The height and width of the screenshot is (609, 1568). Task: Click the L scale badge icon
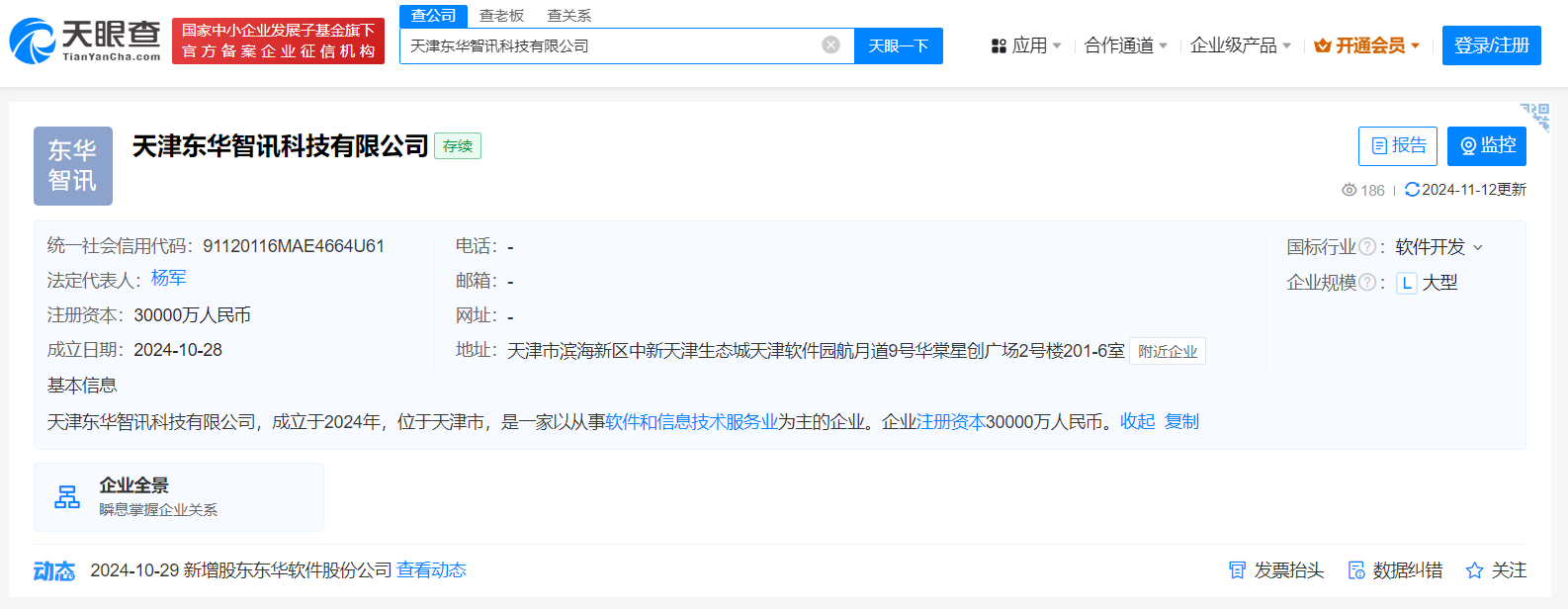1407,283
